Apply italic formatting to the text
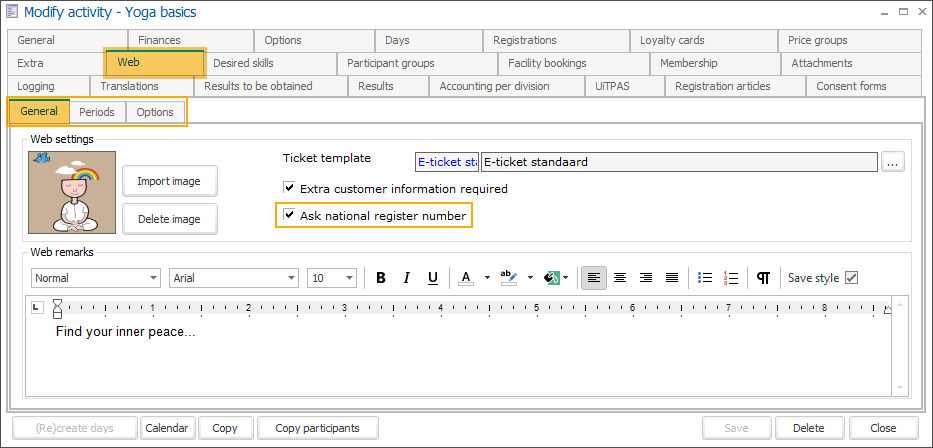 (x=407, y=278)
